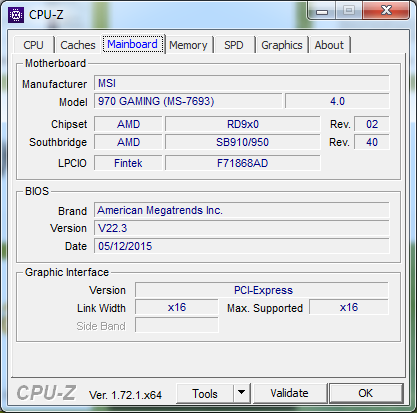
Task: Show the About tab
Action: (x=329, y=45)
